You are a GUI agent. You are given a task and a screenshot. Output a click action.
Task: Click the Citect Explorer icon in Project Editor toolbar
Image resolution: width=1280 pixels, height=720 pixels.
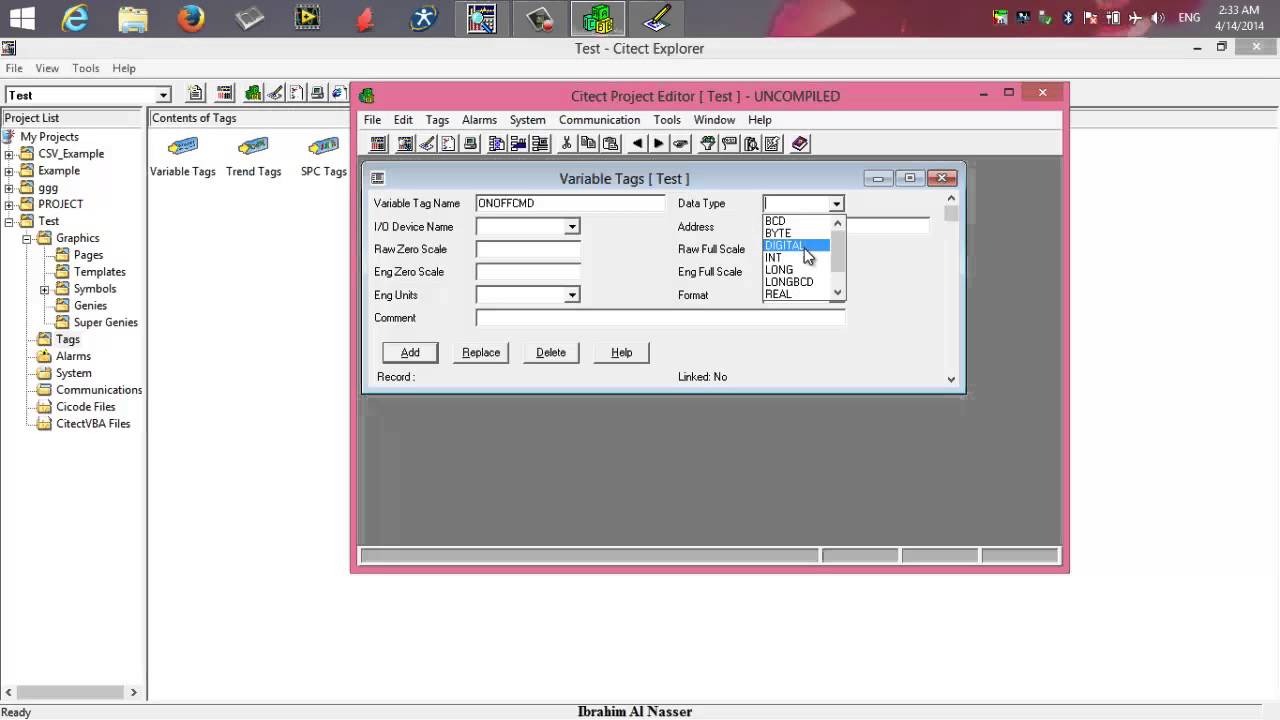pos(377,143)
